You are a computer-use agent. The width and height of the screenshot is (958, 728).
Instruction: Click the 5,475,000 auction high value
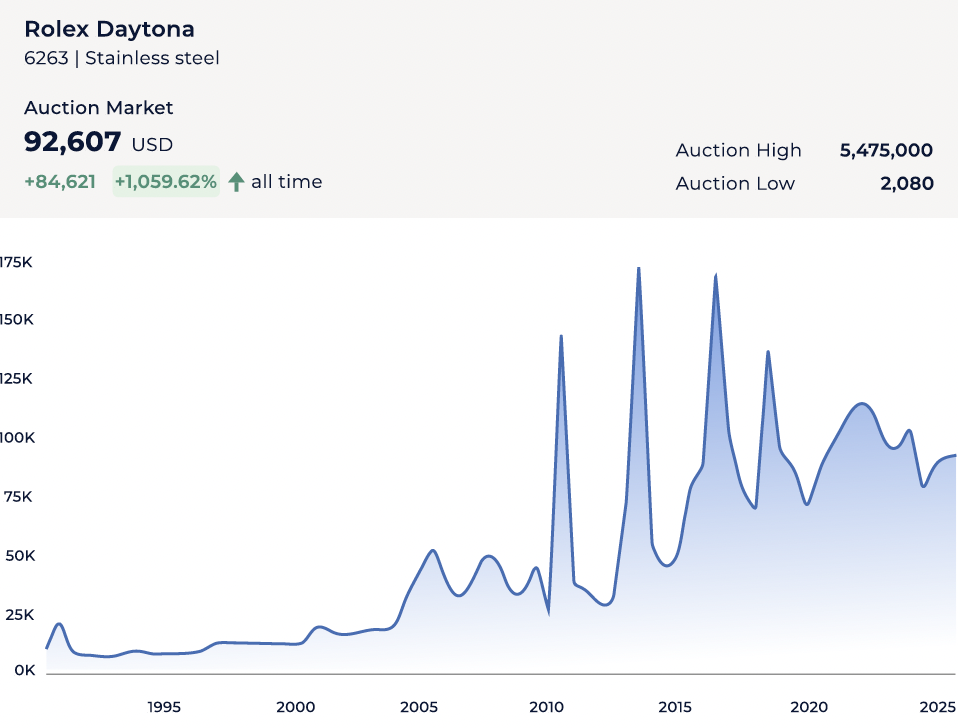[886, 150]
